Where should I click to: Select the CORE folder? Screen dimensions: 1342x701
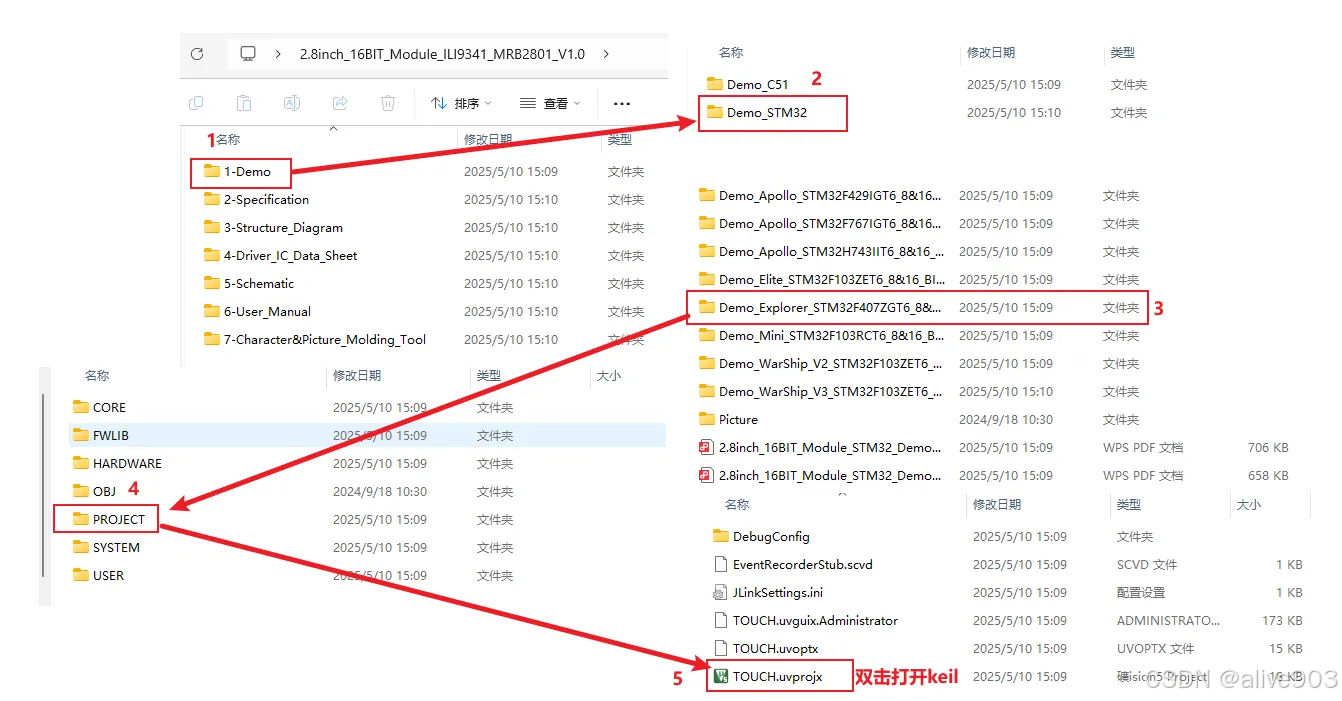(99, 408)
